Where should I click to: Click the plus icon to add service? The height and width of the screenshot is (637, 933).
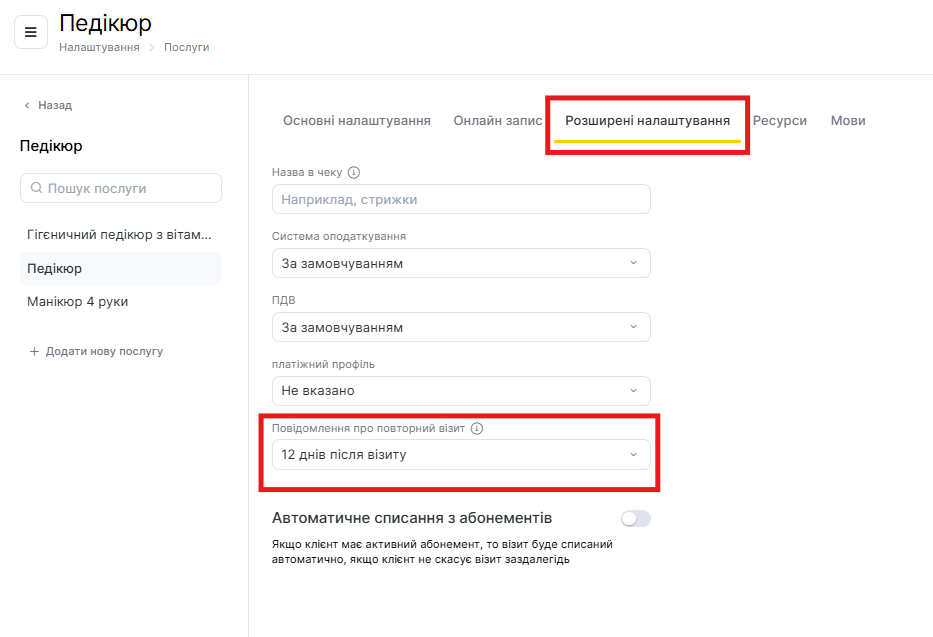[34, 351]
